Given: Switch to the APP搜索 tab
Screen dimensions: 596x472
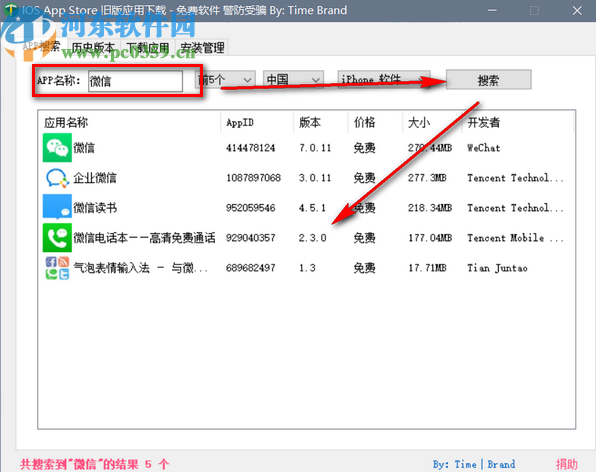Looking at the screenshot, I should (41, 46).
